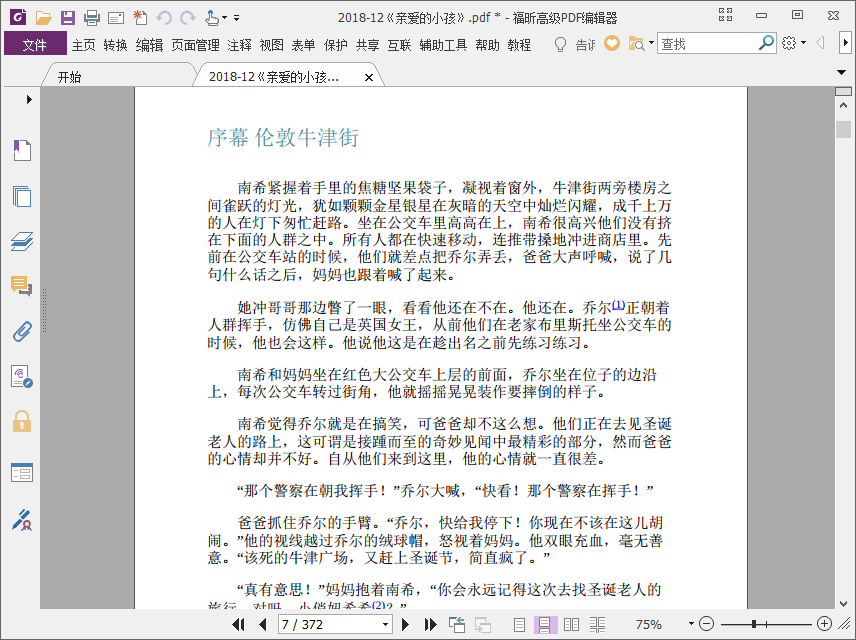The height and width of the screenshot is (640, 856).
Task: Open the Attachments paperclip panel
Action: 22,331
